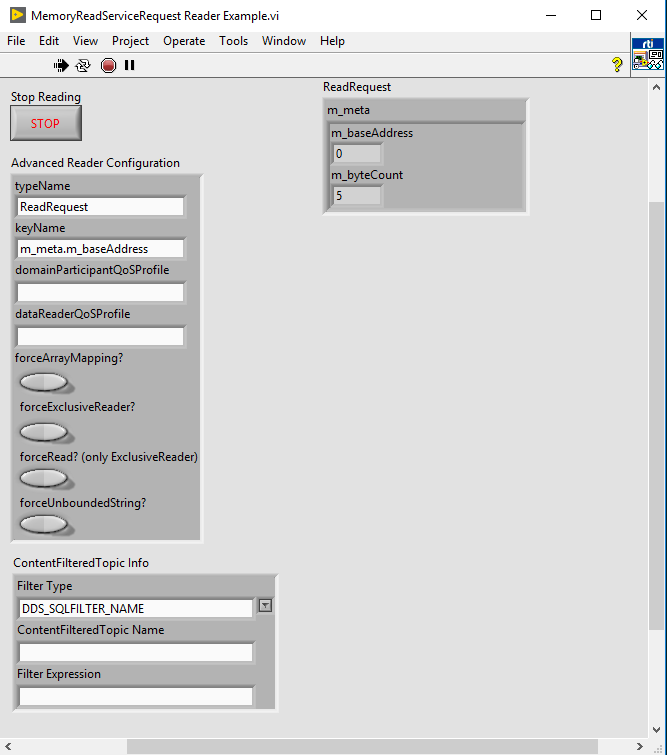
Task: Click the ContentFilteredTopic Name input field
Action: tap(135, 652)
